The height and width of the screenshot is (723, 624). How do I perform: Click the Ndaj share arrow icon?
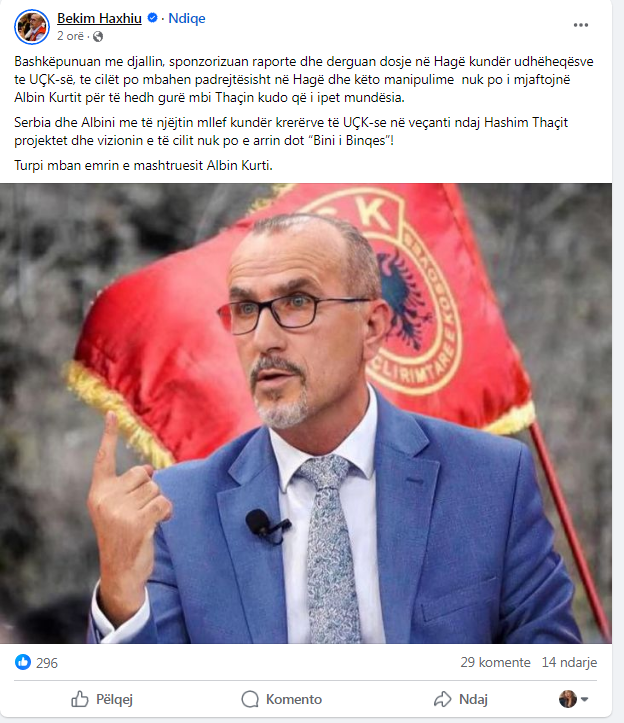click(443, 699)
